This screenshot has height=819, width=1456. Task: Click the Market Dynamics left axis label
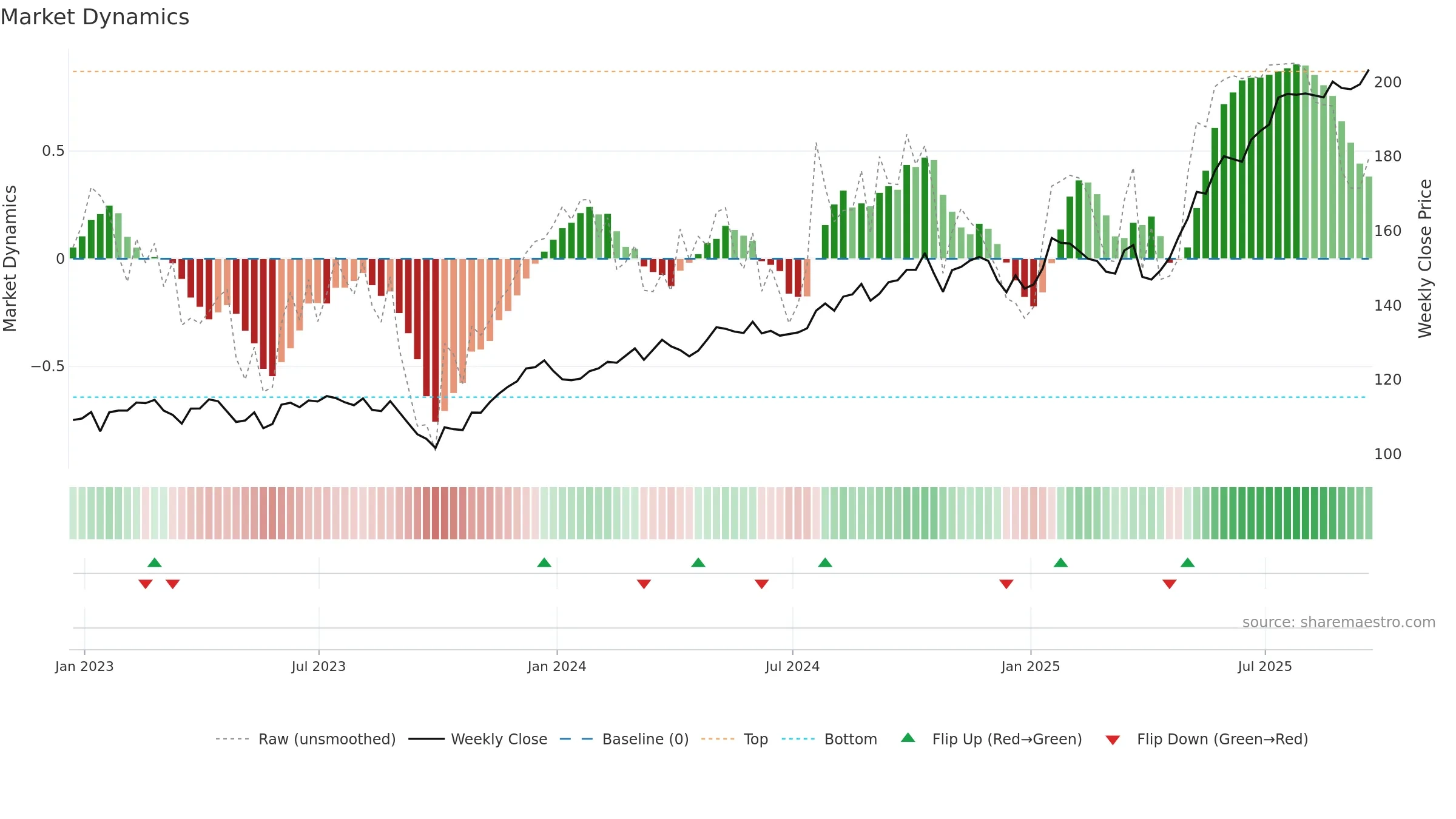pos(10,258)
